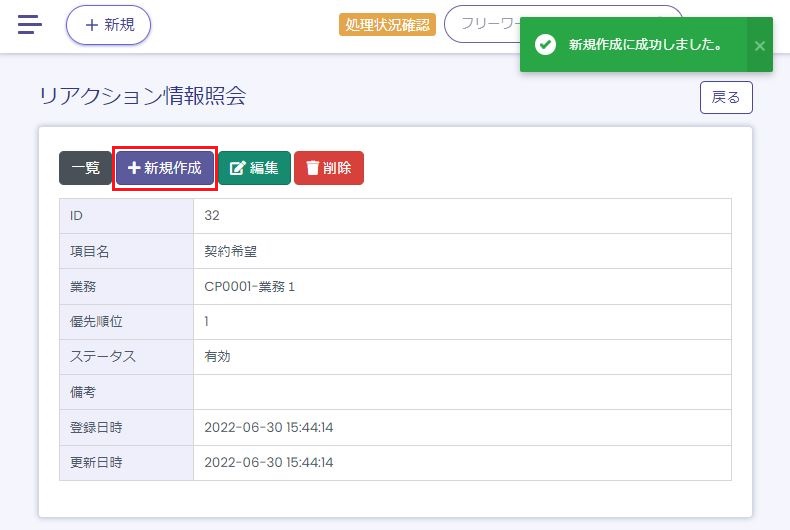Click the 更新日時 row label

point(96,463)
